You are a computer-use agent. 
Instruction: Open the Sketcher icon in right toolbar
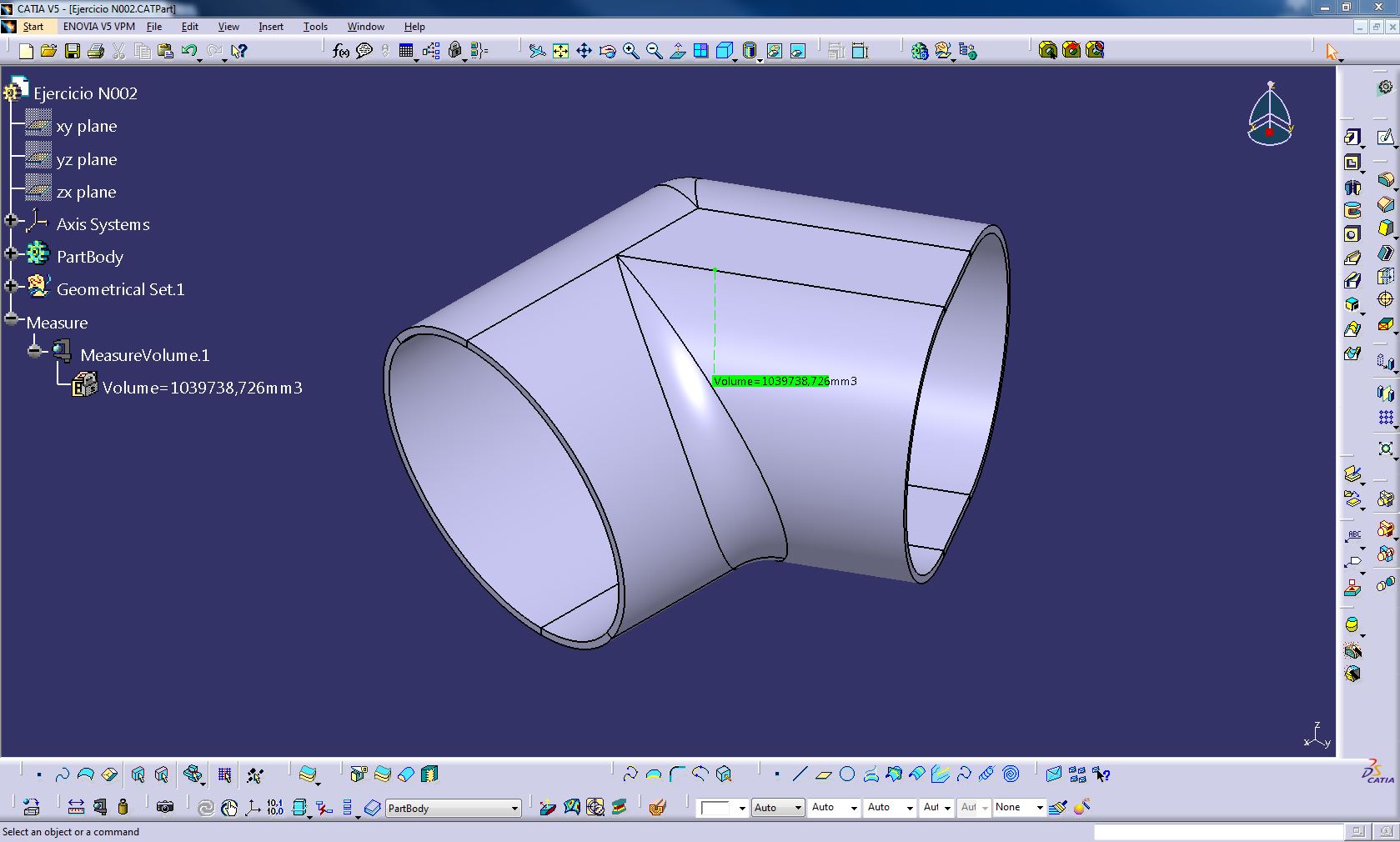click(x=1385, y=137)
